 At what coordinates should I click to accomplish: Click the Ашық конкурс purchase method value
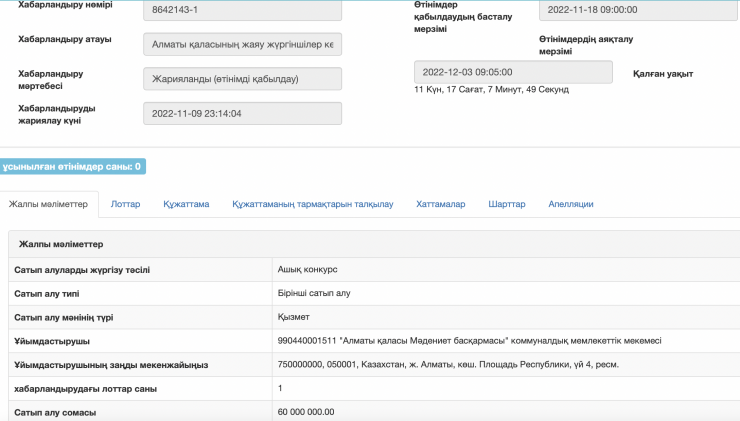pos(307,270)
